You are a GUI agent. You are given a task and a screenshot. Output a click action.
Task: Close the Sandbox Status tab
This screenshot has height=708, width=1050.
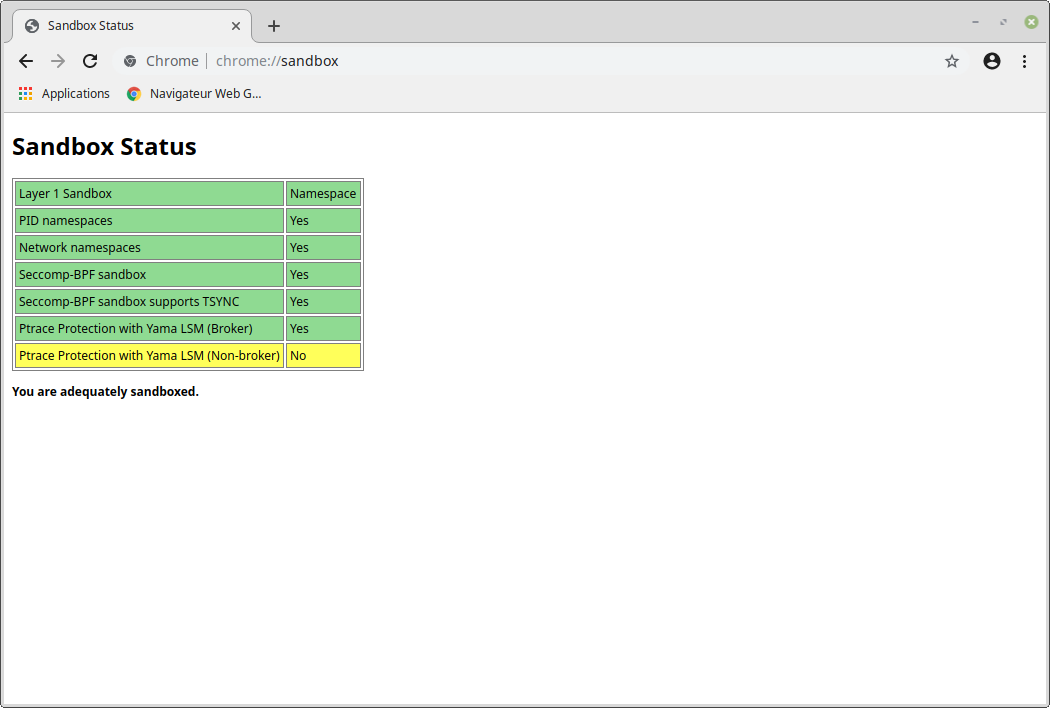[236, 26]
